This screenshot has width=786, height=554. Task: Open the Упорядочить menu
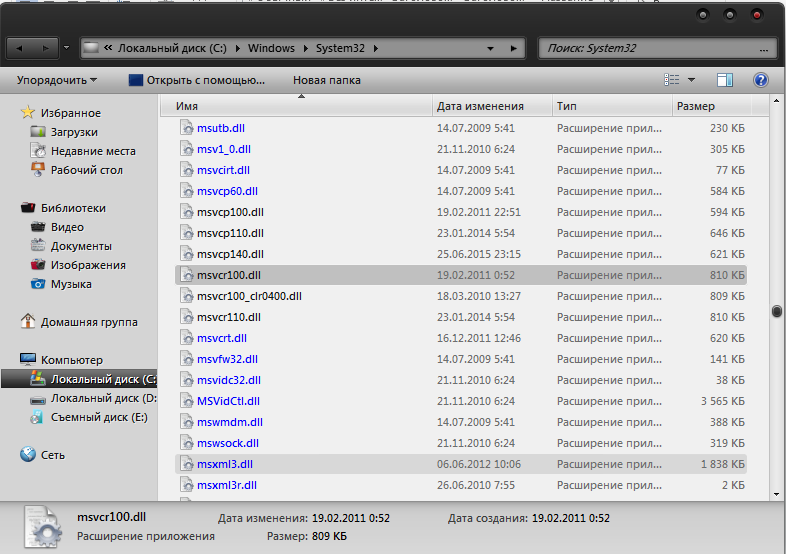pyautogui.click(x=57, y=80)
